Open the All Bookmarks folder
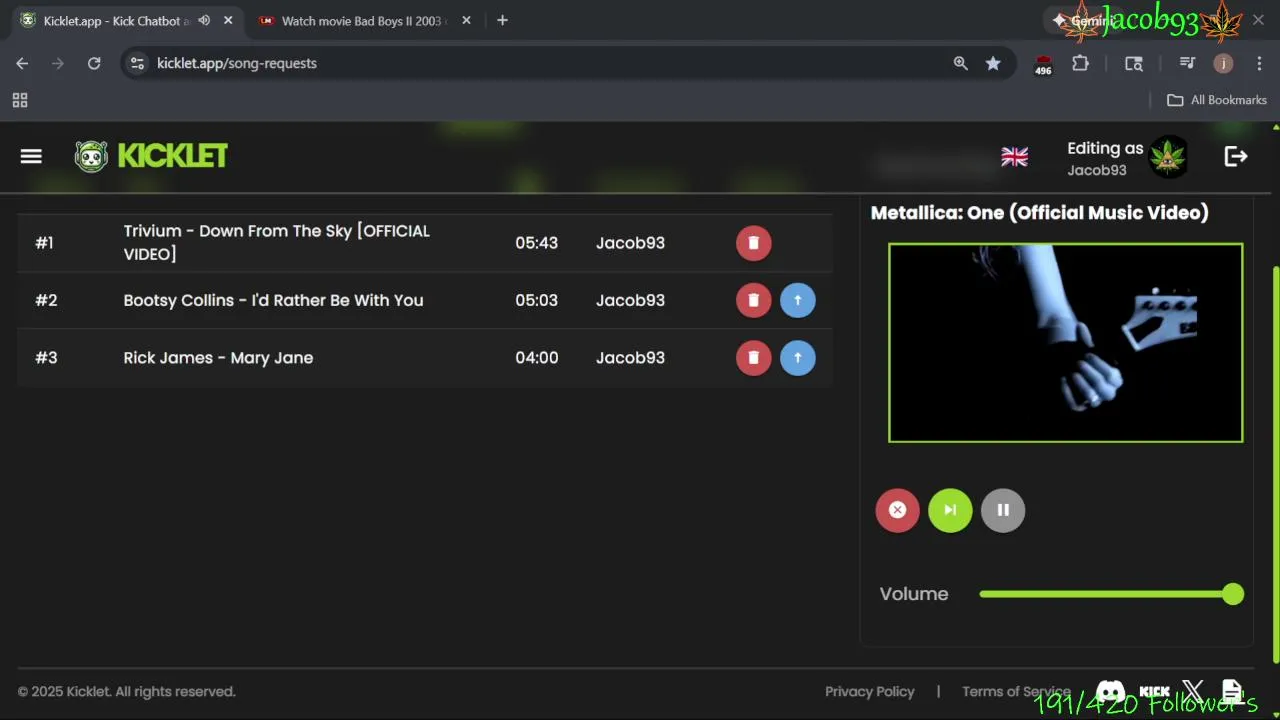1280x720 pixels. (1217, 100)
